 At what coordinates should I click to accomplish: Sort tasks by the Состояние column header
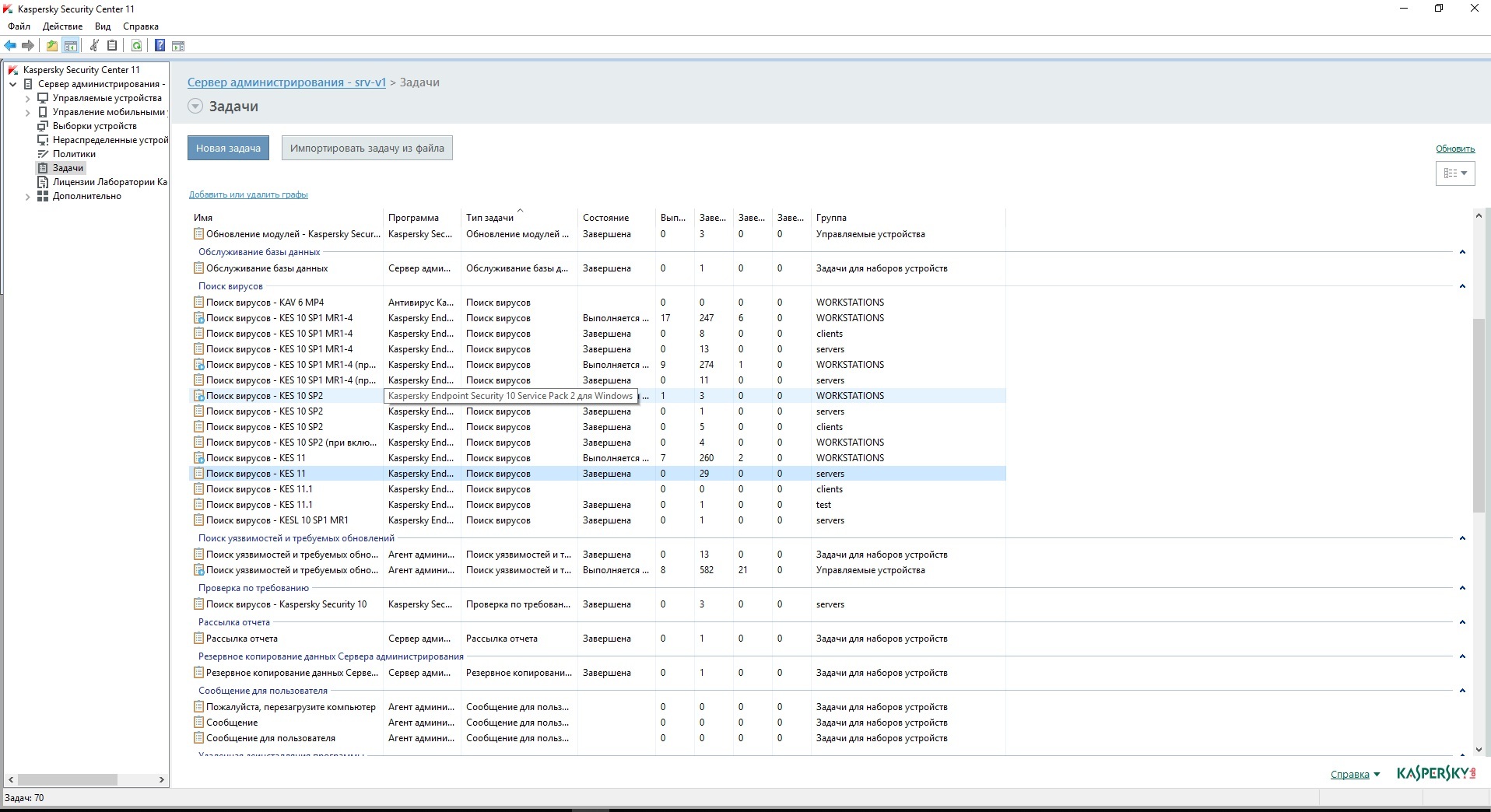(x=605, y=218)
